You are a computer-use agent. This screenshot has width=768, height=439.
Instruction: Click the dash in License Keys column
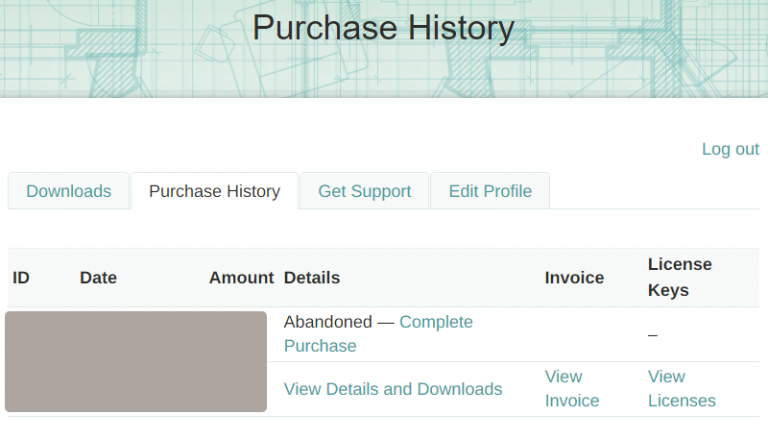pos(652,334)
